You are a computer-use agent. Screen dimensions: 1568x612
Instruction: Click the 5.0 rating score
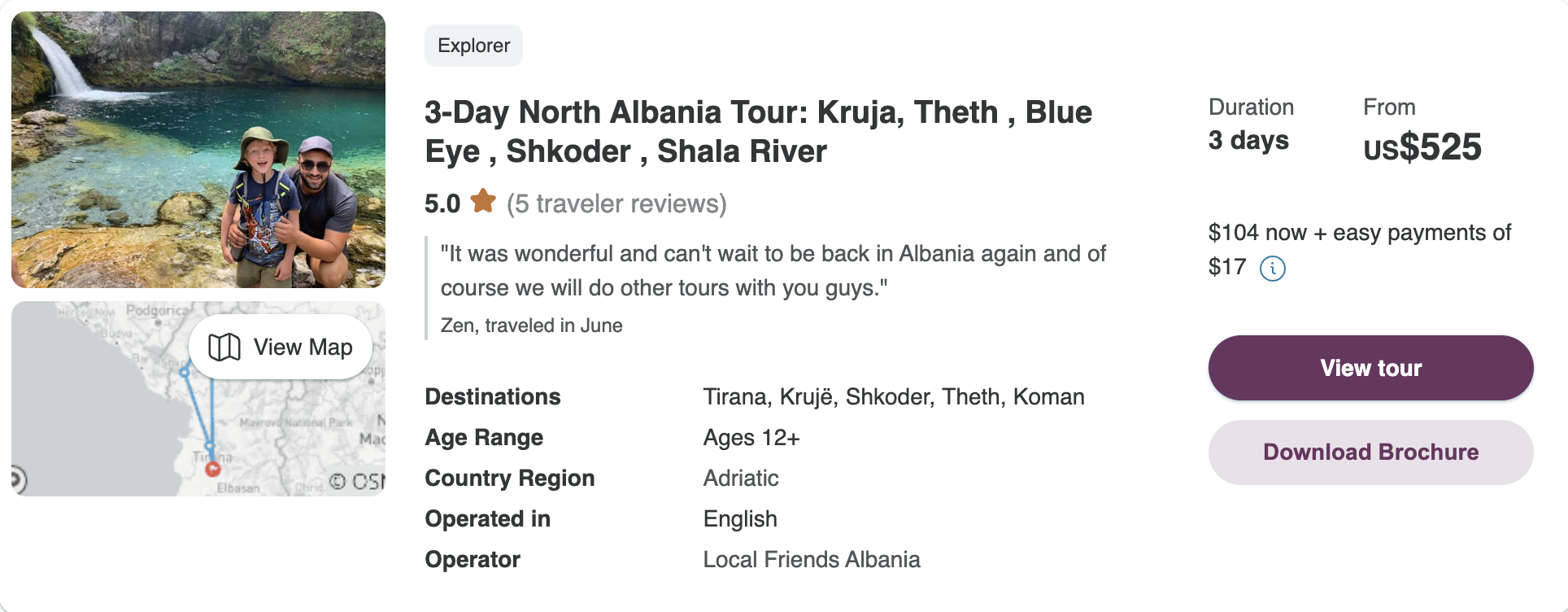pyautogui.click(x=442, y=203)
